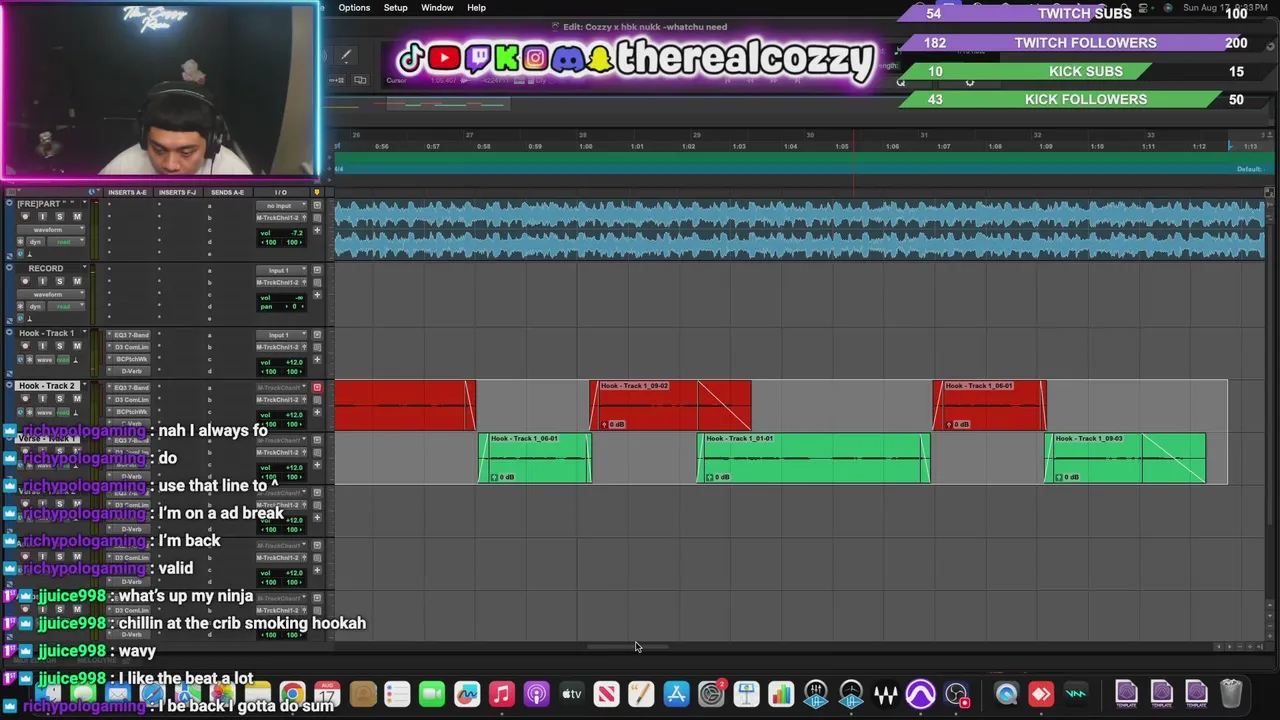The height and width of the screenshot is (720, 1280).
Task: Record-enable the [FRE]PART track
Action: tap(25, 216)
